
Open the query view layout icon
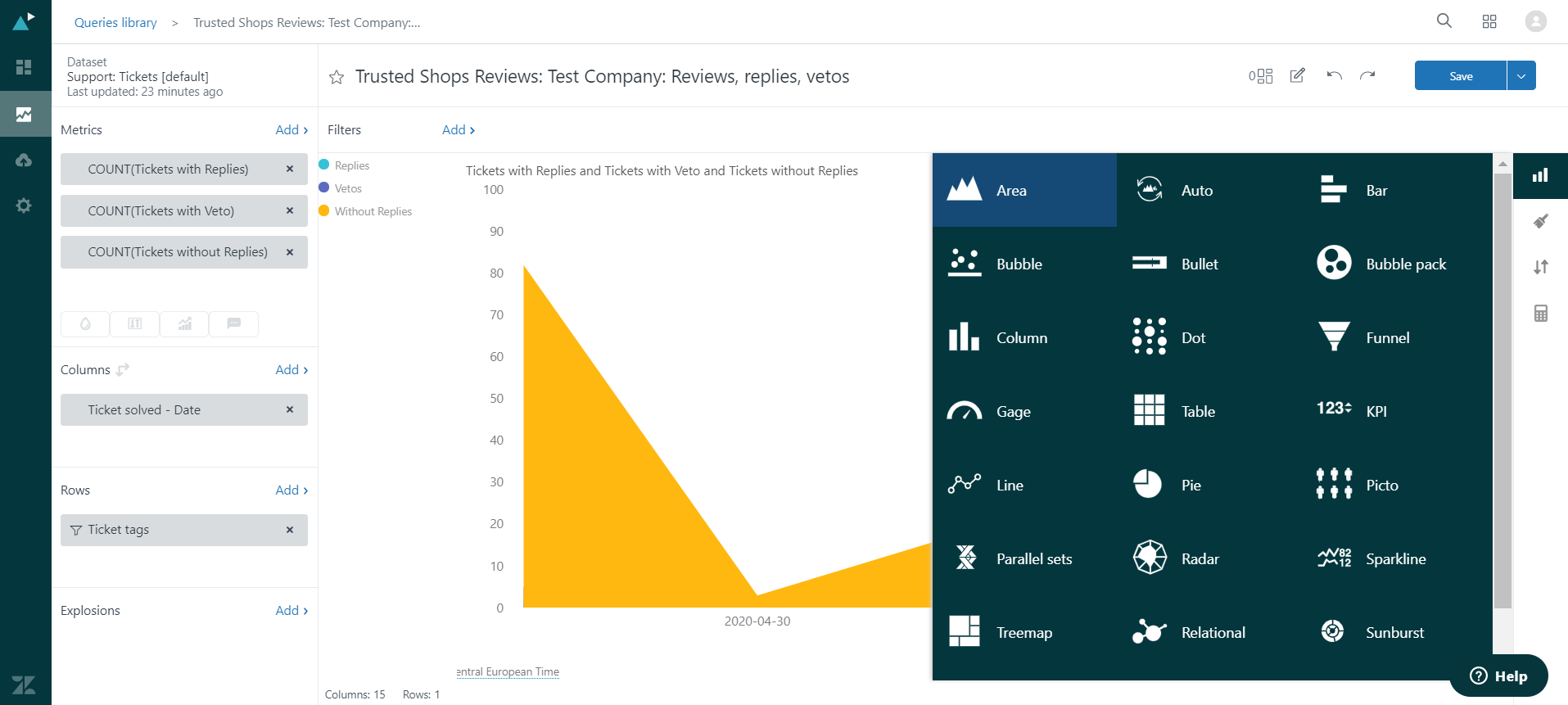point(1261,75)
